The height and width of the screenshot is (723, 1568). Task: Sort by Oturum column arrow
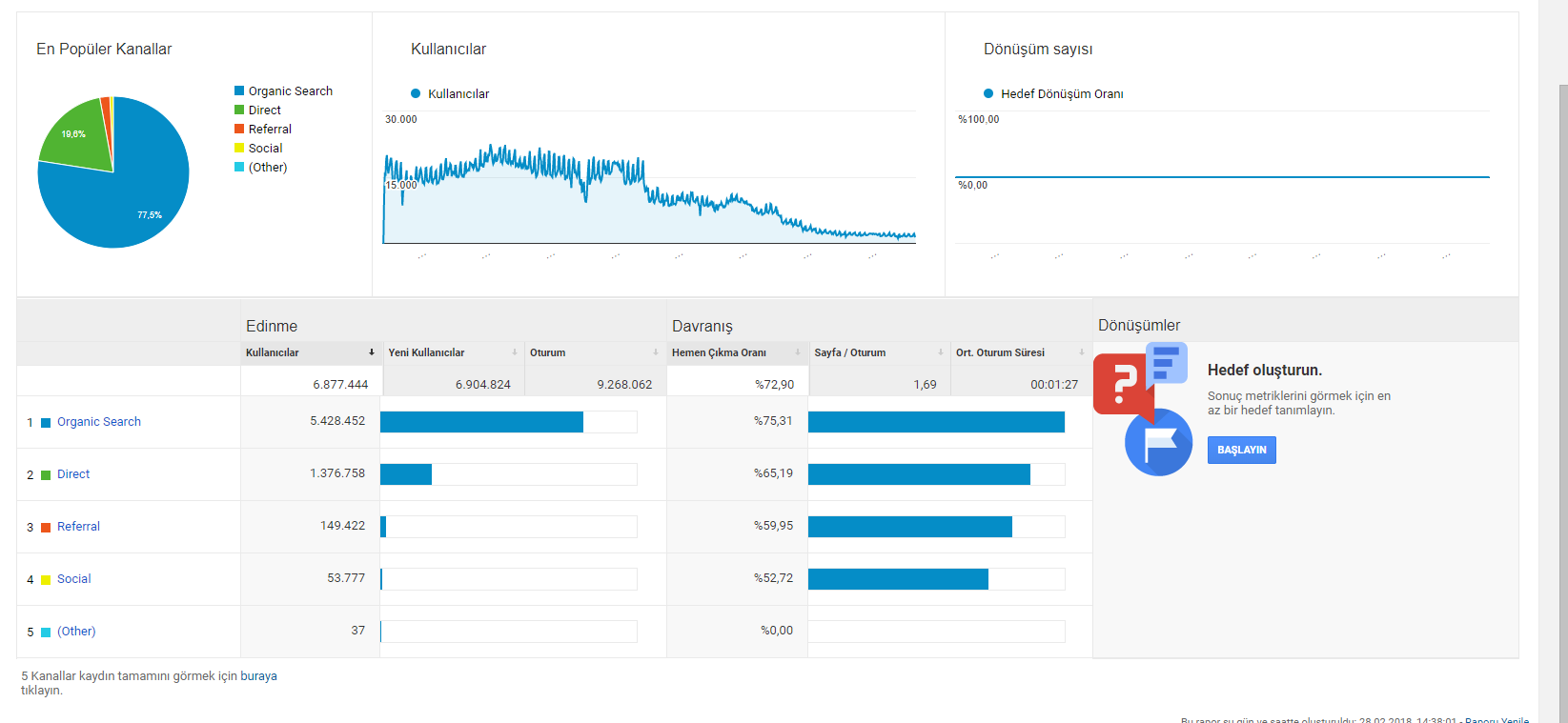[656, 352]
